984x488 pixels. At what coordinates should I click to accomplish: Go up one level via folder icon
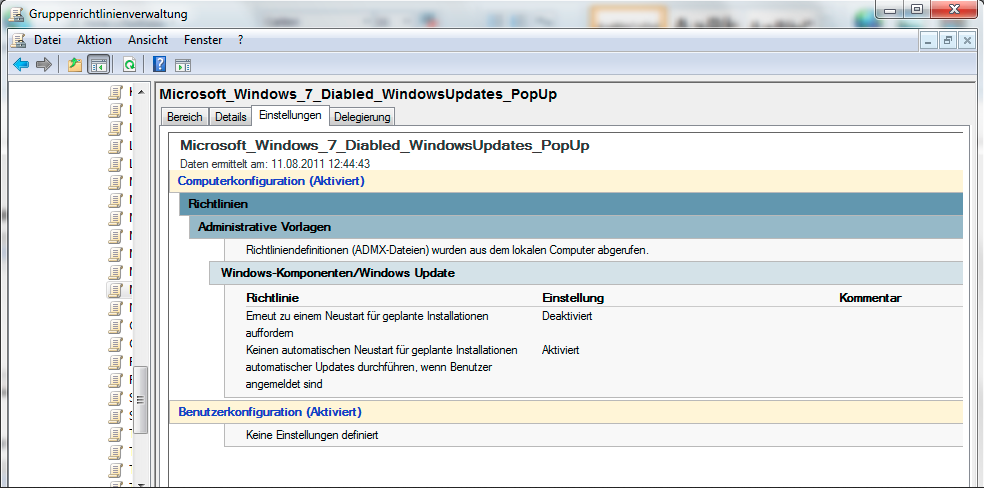(x=75, y=64)
